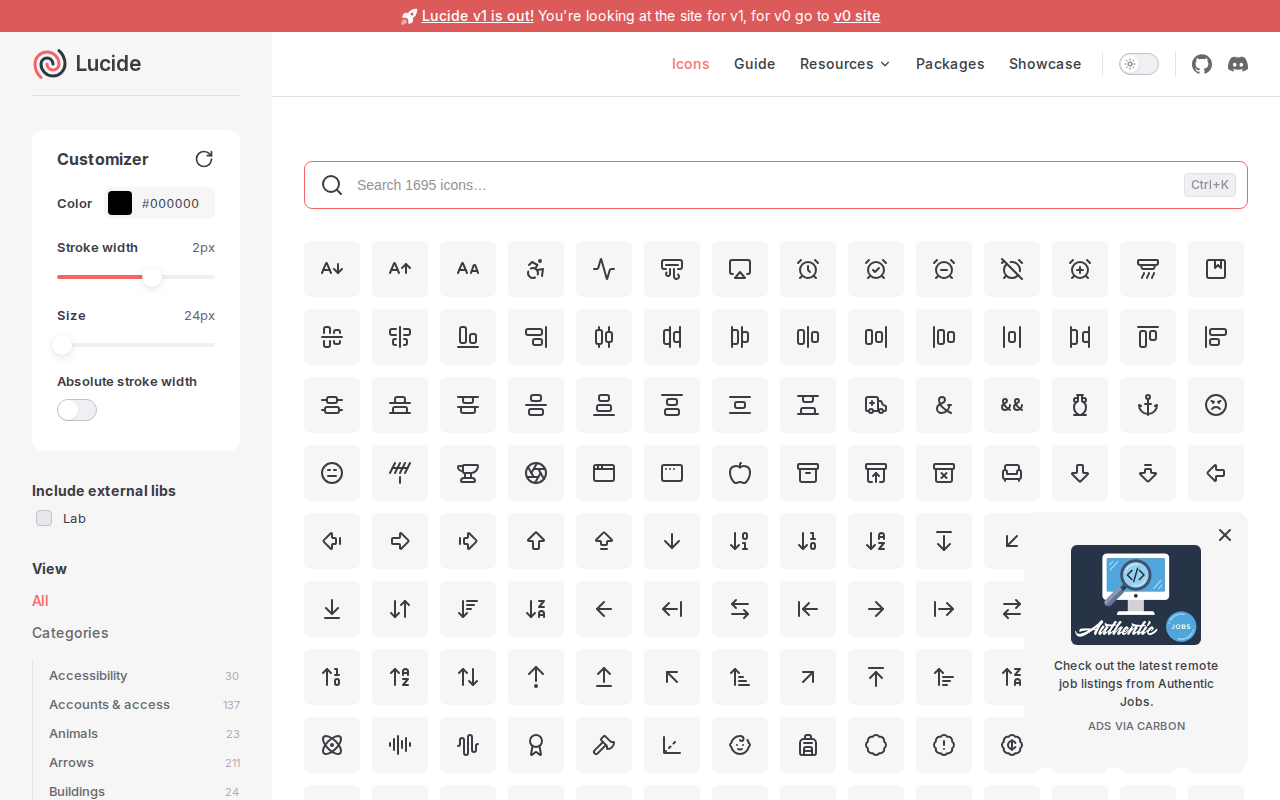Click the Stroke width slider handle

152,277
